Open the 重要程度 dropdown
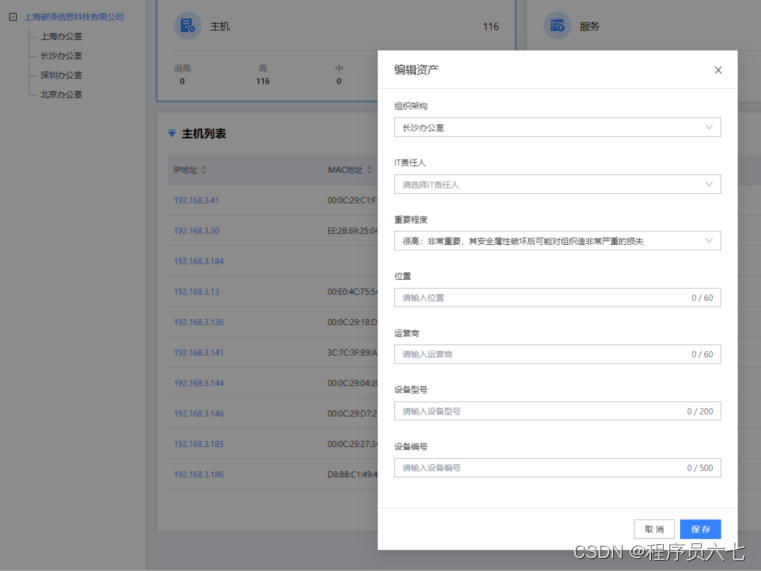 (557, 241)
